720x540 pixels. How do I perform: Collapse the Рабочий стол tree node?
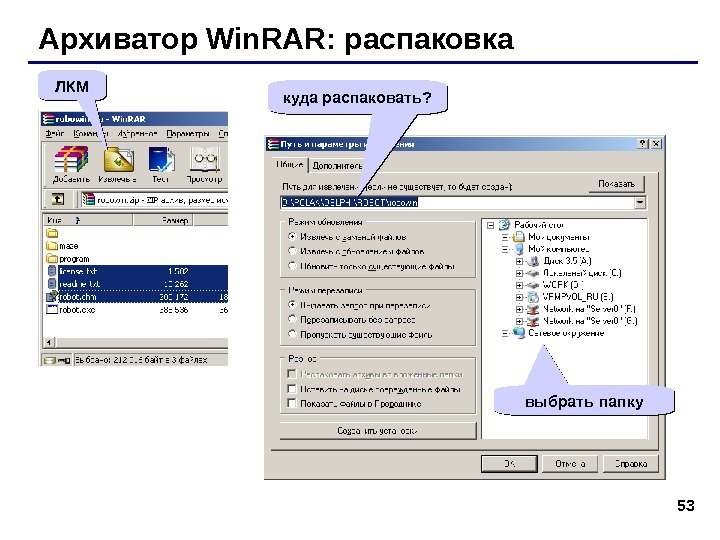pyautogui.click(x=490, y=225)
